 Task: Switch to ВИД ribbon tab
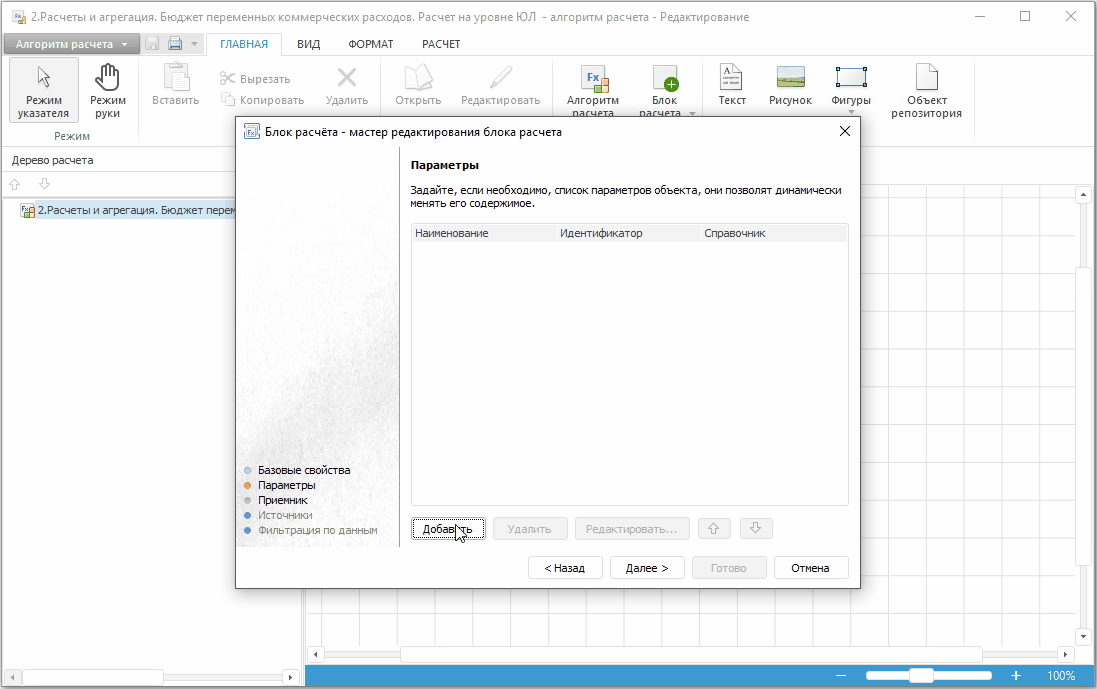coord(309,44)
